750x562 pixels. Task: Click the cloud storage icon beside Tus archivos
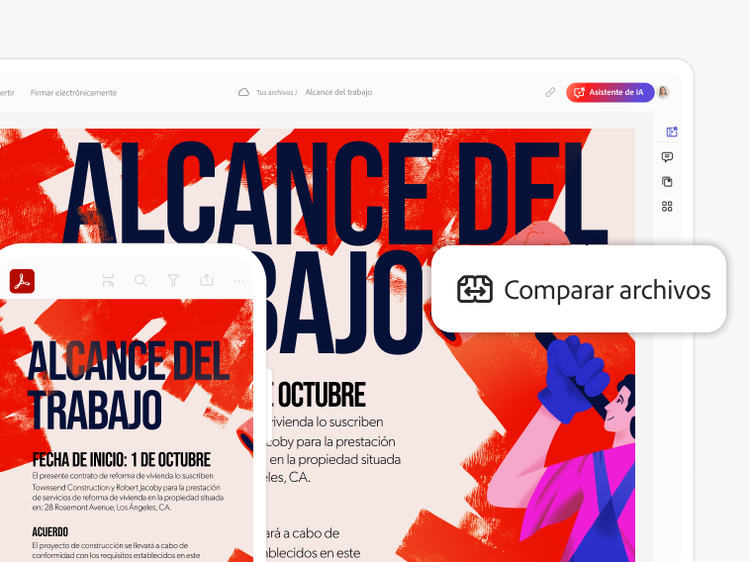[243, 92]
